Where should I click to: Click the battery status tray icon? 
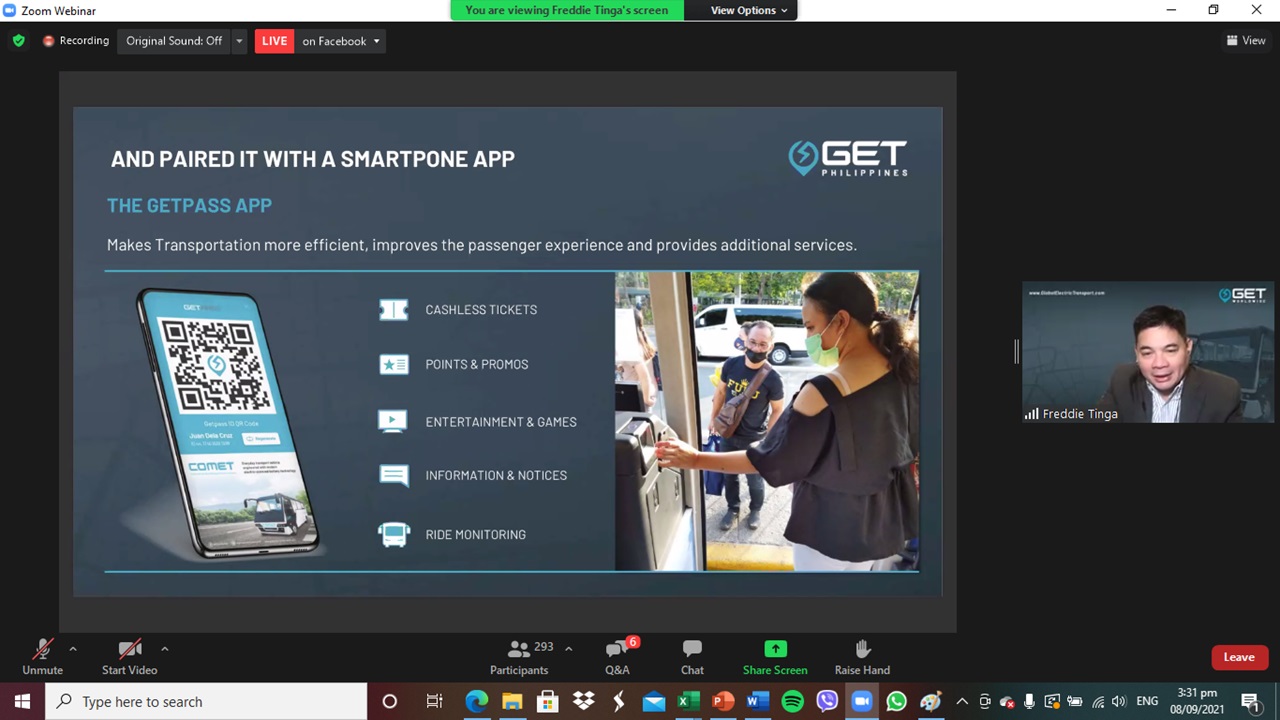pos(1075,701)
